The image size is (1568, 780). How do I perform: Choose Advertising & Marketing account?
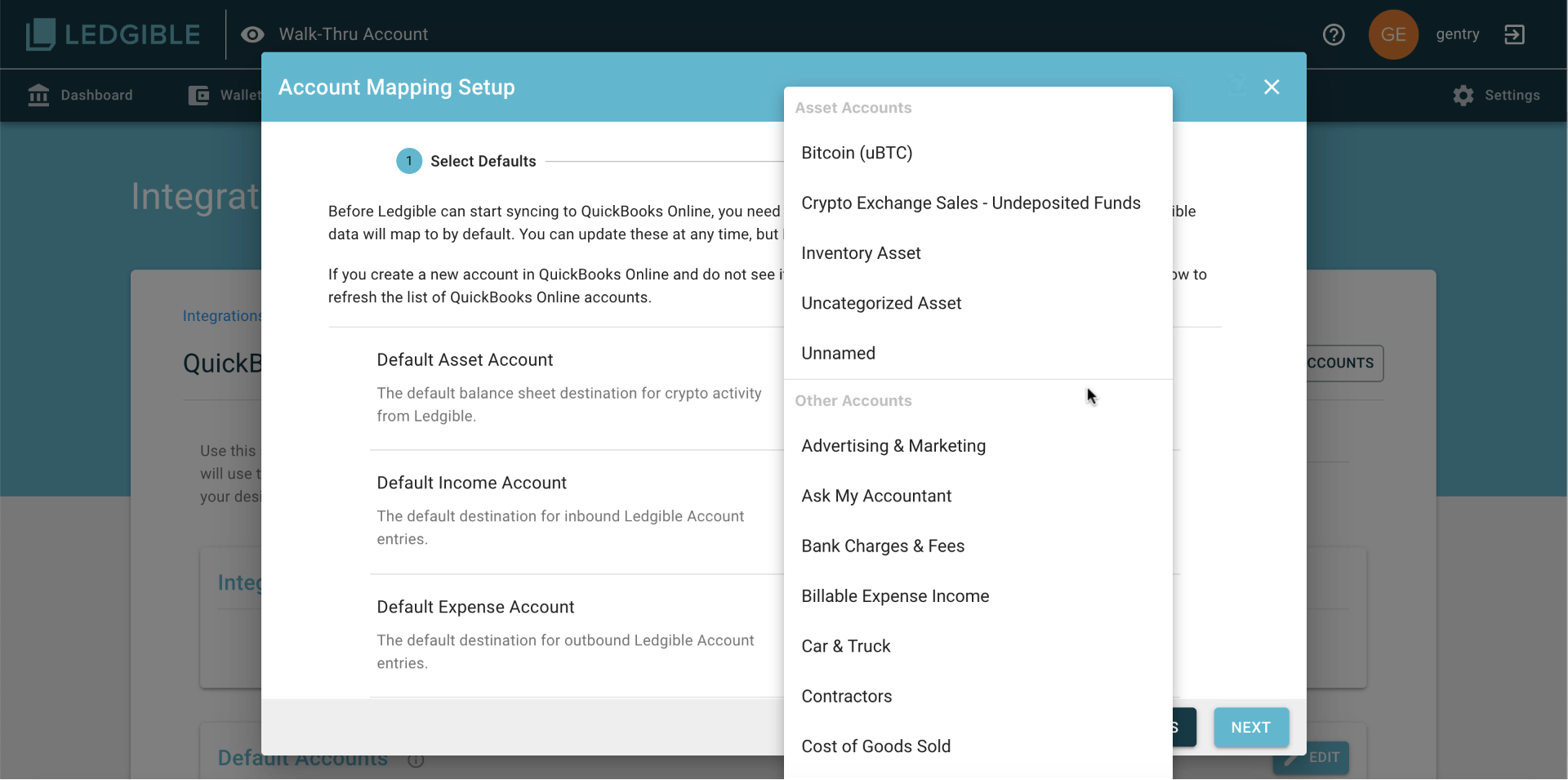pos(978,446)
